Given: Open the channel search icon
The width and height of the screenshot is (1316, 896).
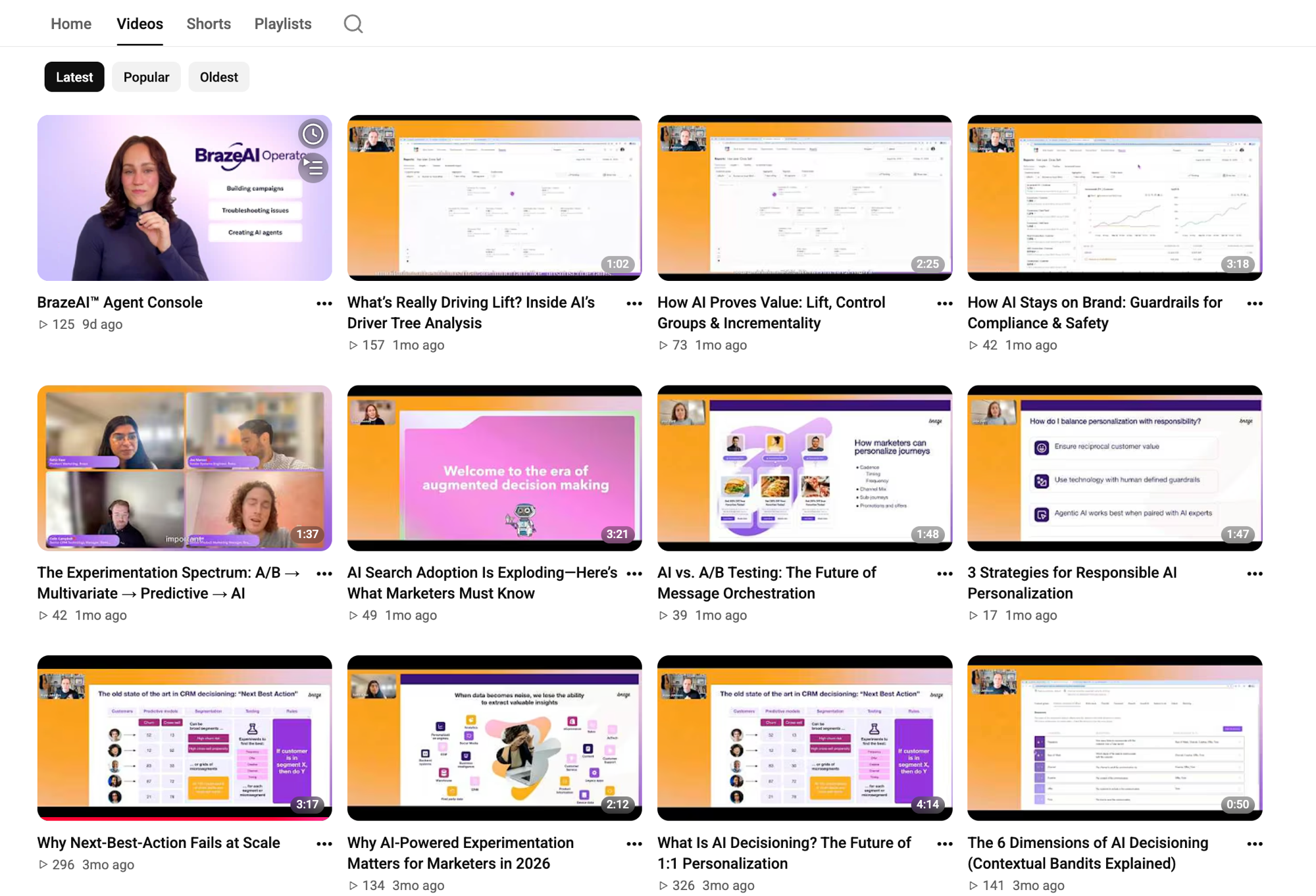Looking at the screenshot, I should pos(353,24).
